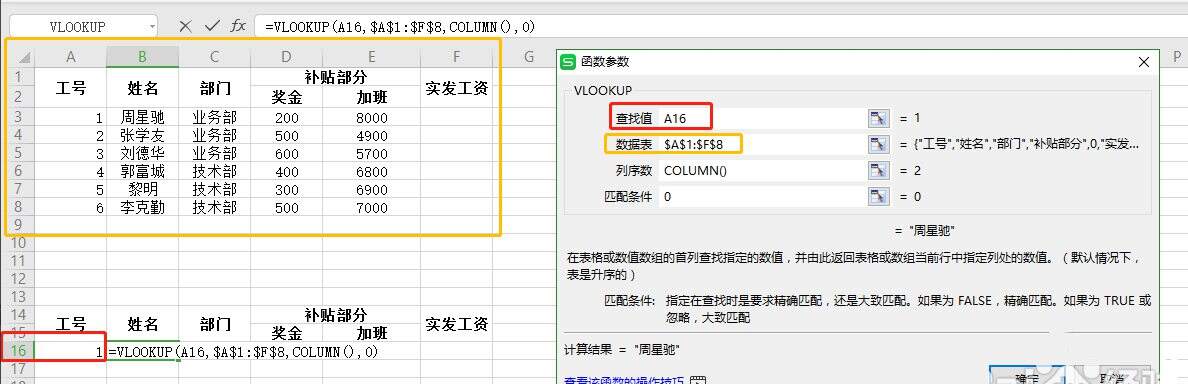Click cell containing 刘德华

tap(142, 154)
